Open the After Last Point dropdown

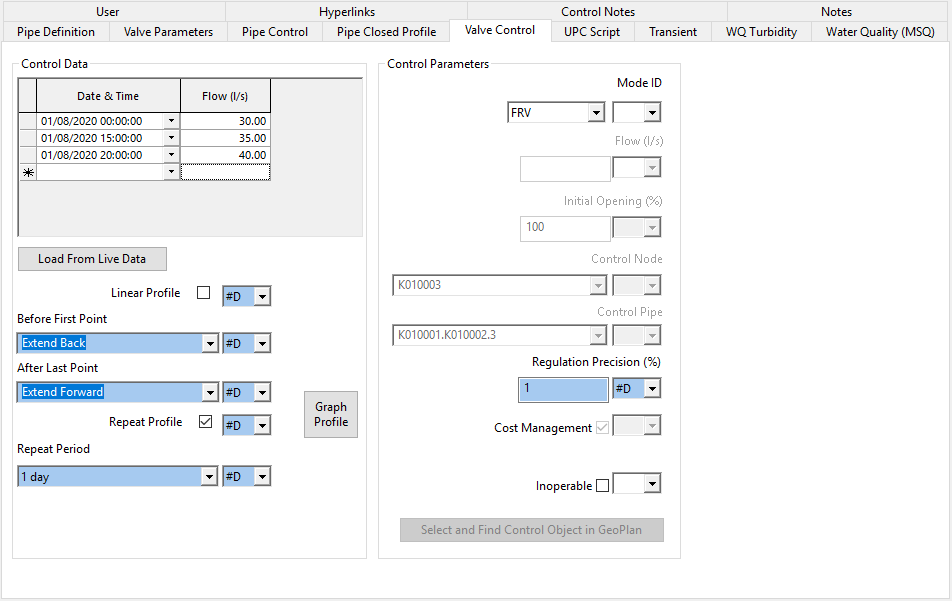(209, 391)
